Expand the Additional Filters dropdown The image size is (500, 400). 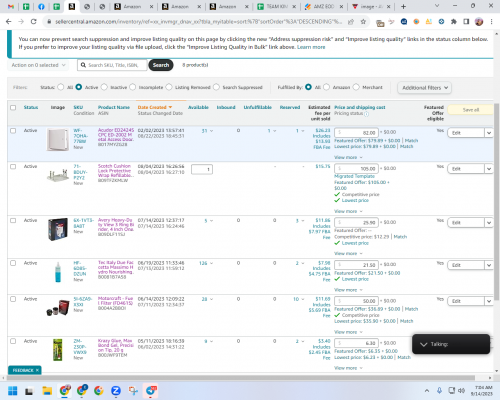(x=425, y=88)
